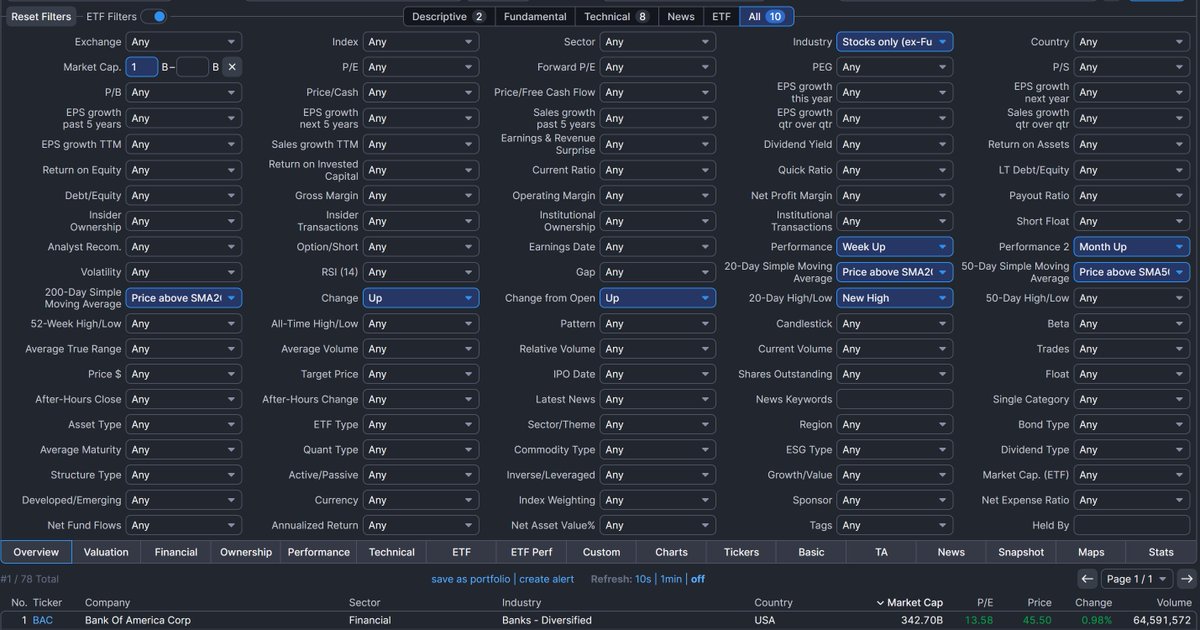Screen dimensions: 1200x630
Task: Go to previous page arrow
Action: click(x=1087, y=578)
